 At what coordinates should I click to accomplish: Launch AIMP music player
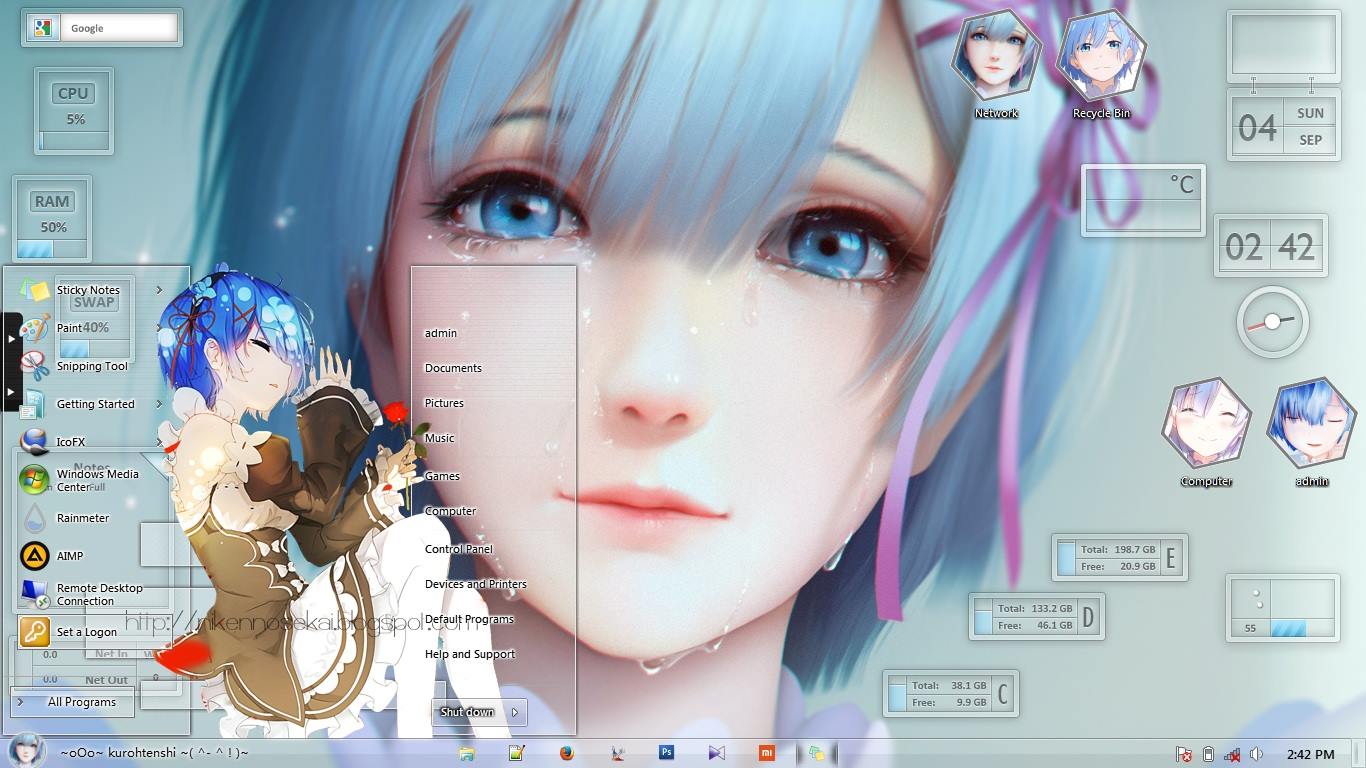(x=70, y=556)
